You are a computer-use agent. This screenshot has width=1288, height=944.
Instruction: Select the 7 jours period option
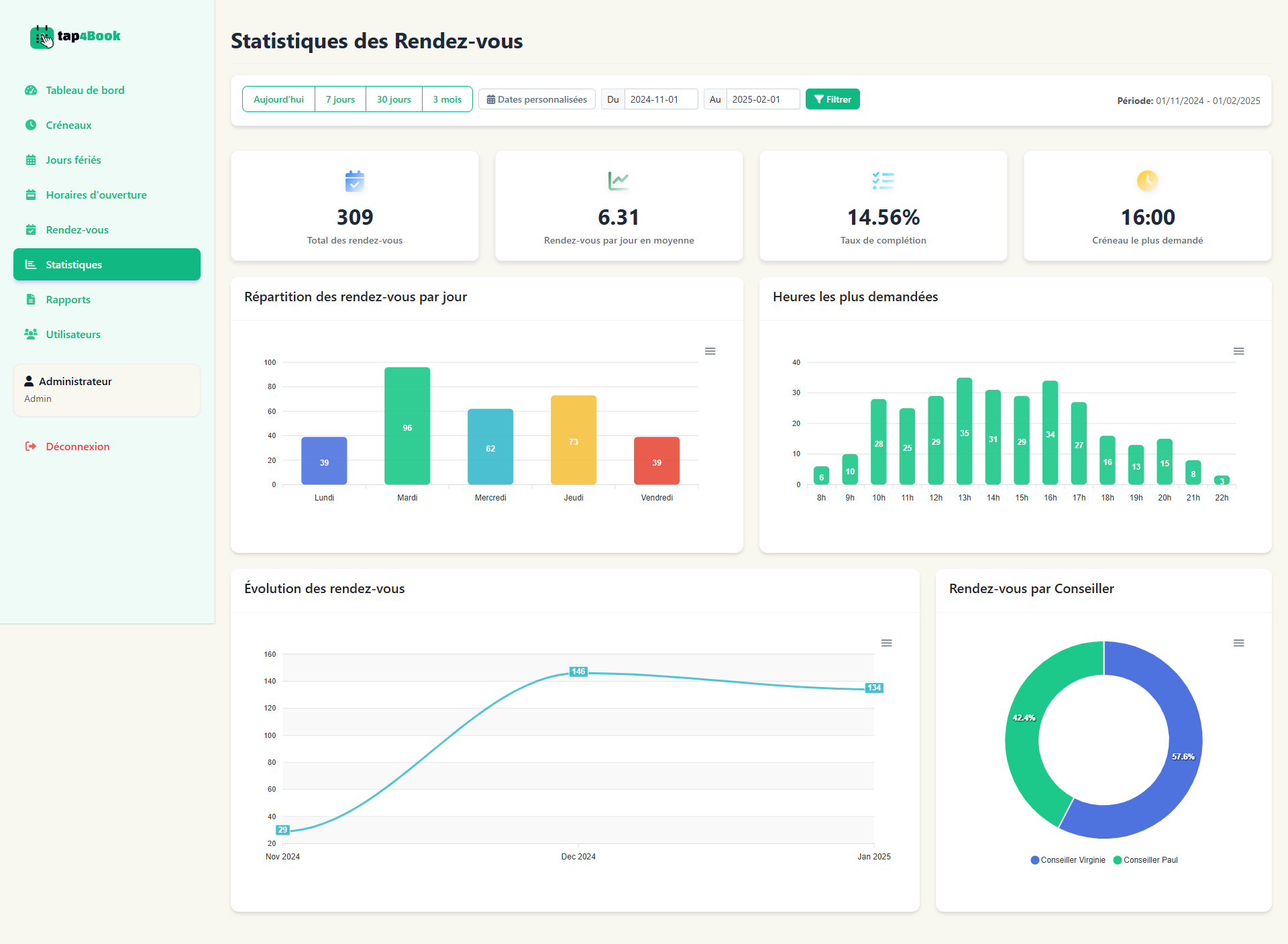[x=339, y=99]
